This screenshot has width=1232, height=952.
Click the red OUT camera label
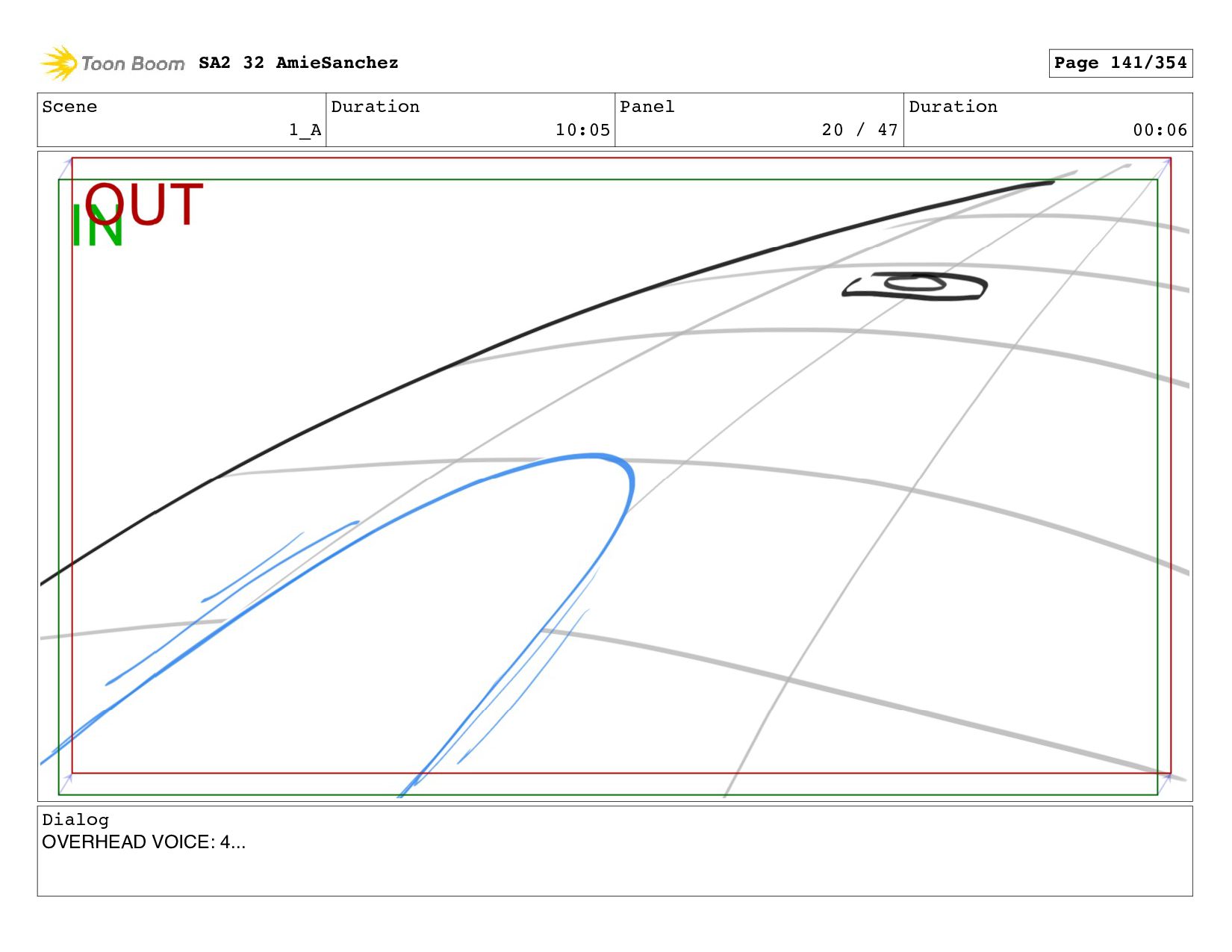click(x=144, y=204)
